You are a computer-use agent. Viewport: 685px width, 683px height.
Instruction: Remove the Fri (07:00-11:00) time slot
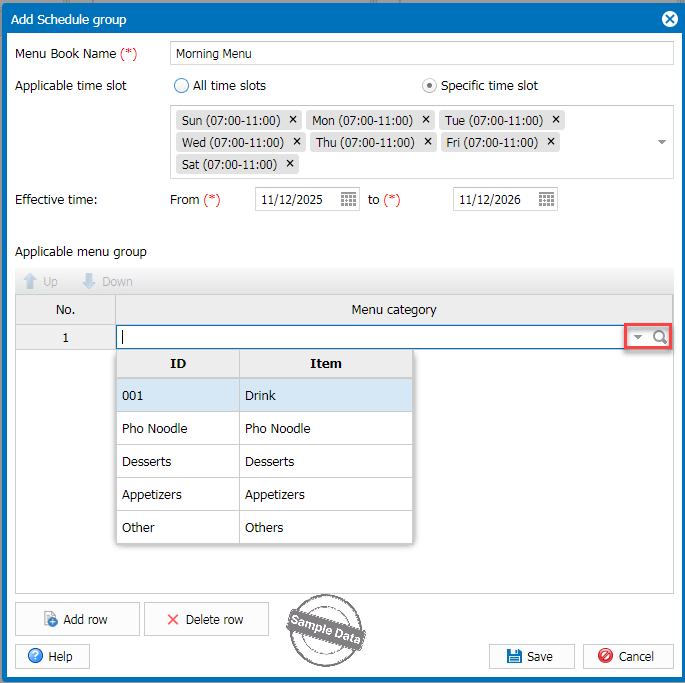551,142
